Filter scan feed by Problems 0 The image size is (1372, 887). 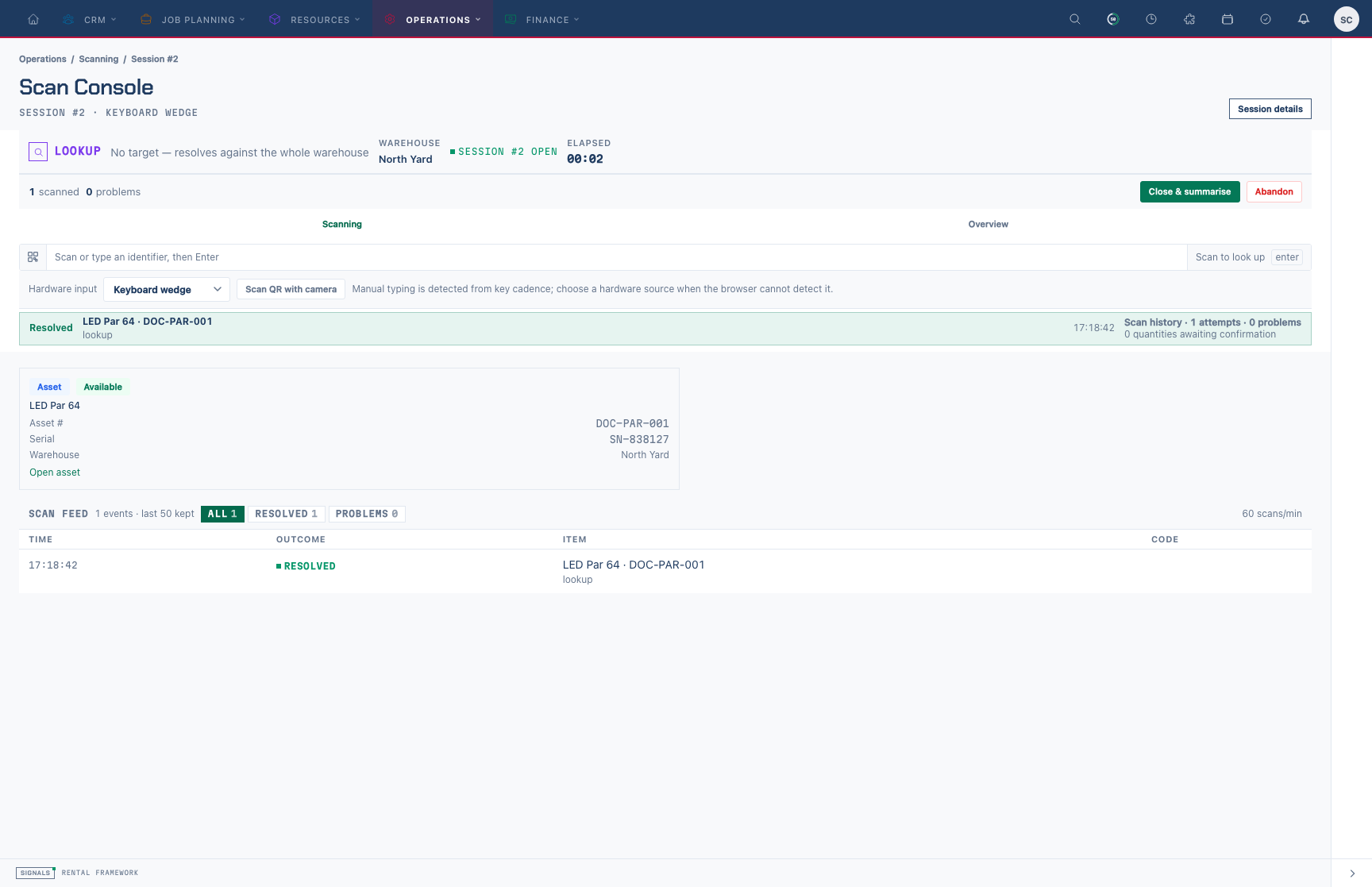coord(367,514)
